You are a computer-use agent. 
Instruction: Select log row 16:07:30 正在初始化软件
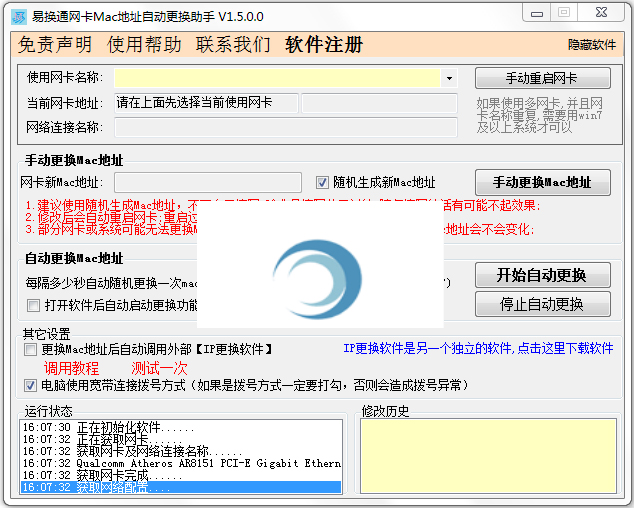tap(181, 427)
